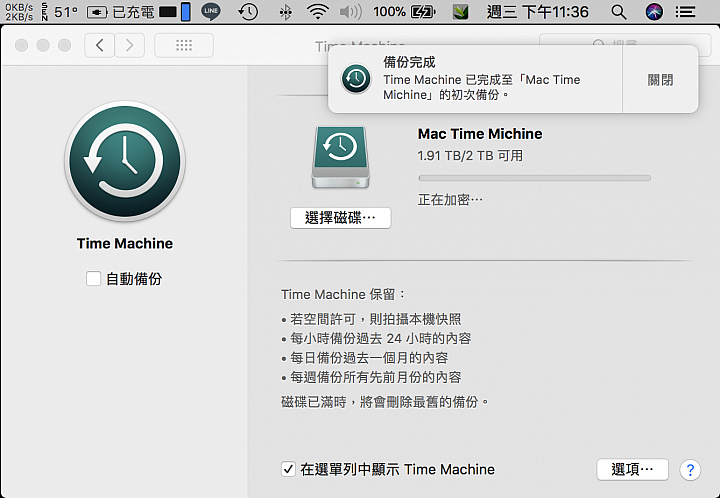Open Notification Center list icon
The image size is (720, 498).
click(686, 12)
